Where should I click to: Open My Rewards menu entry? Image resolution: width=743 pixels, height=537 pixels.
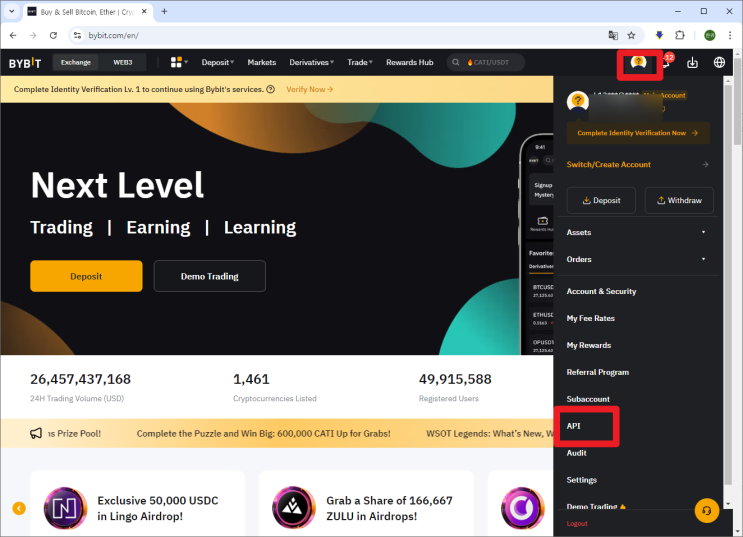[589, 345]
